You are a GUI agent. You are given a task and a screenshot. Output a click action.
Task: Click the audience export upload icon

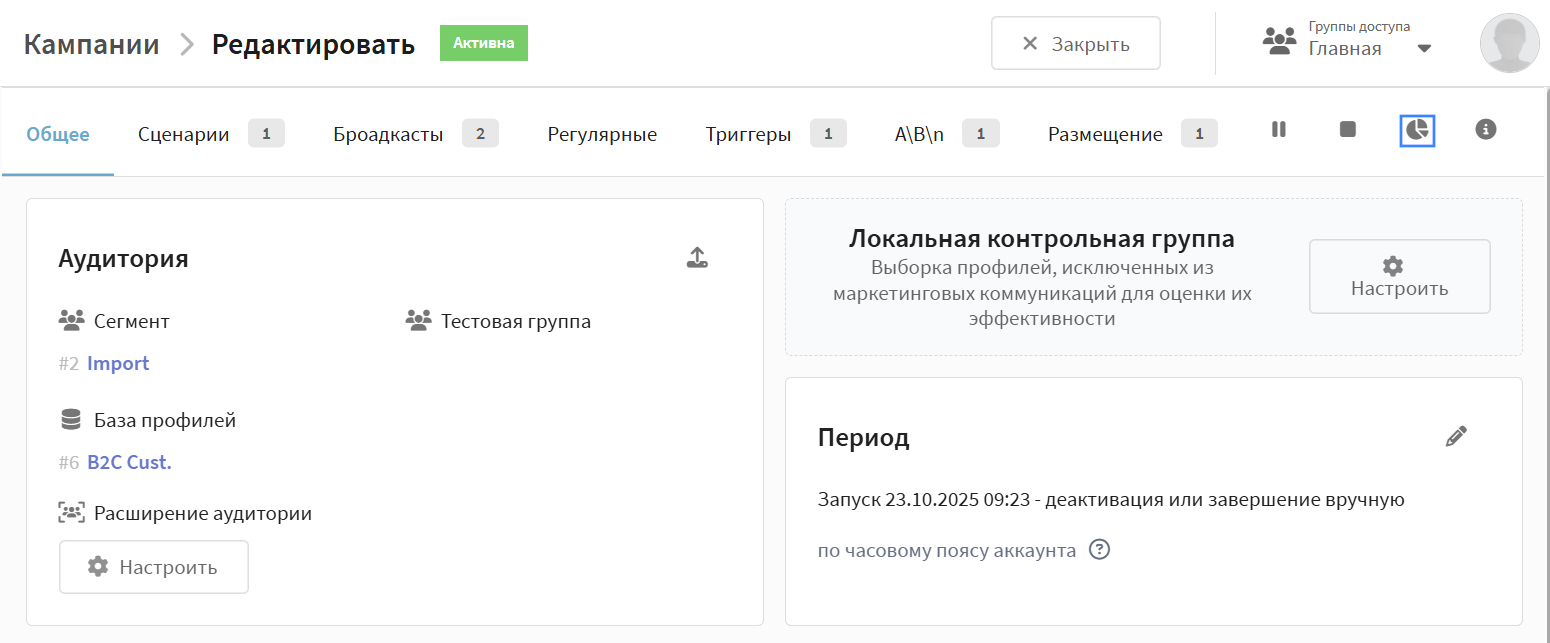[697, 258]
